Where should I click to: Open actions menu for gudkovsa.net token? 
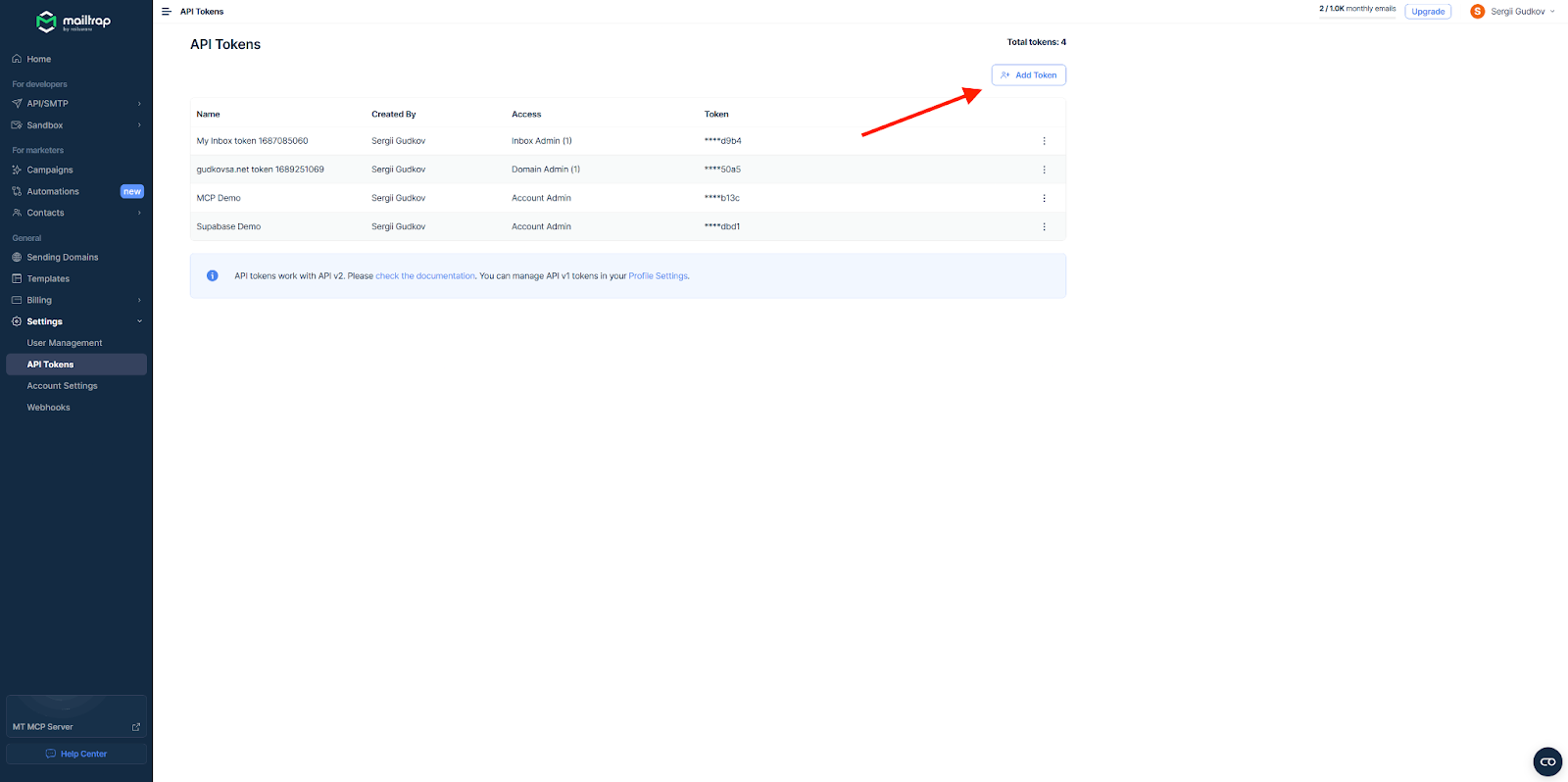[1044, 170]
